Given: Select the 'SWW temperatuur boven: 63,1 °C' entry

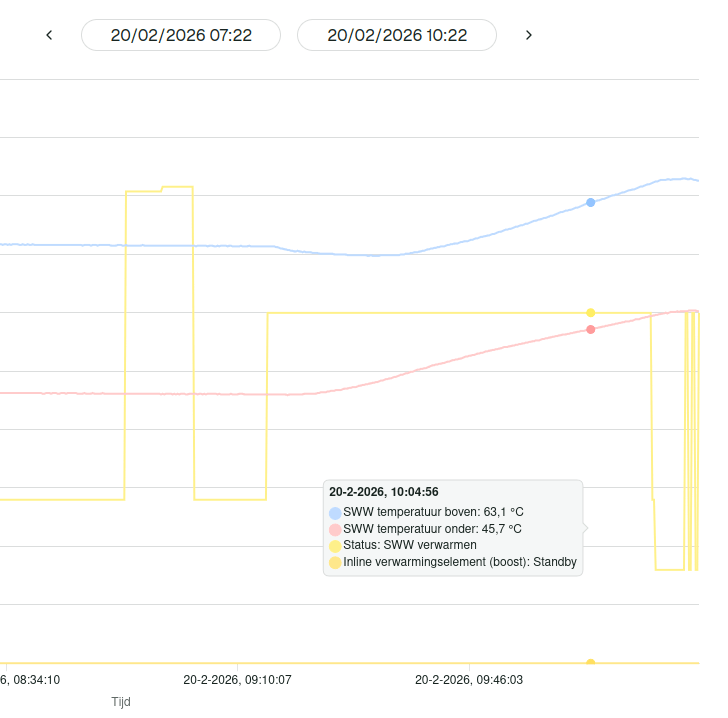Looking at the screenshot, I should click(x=433, y=512).
